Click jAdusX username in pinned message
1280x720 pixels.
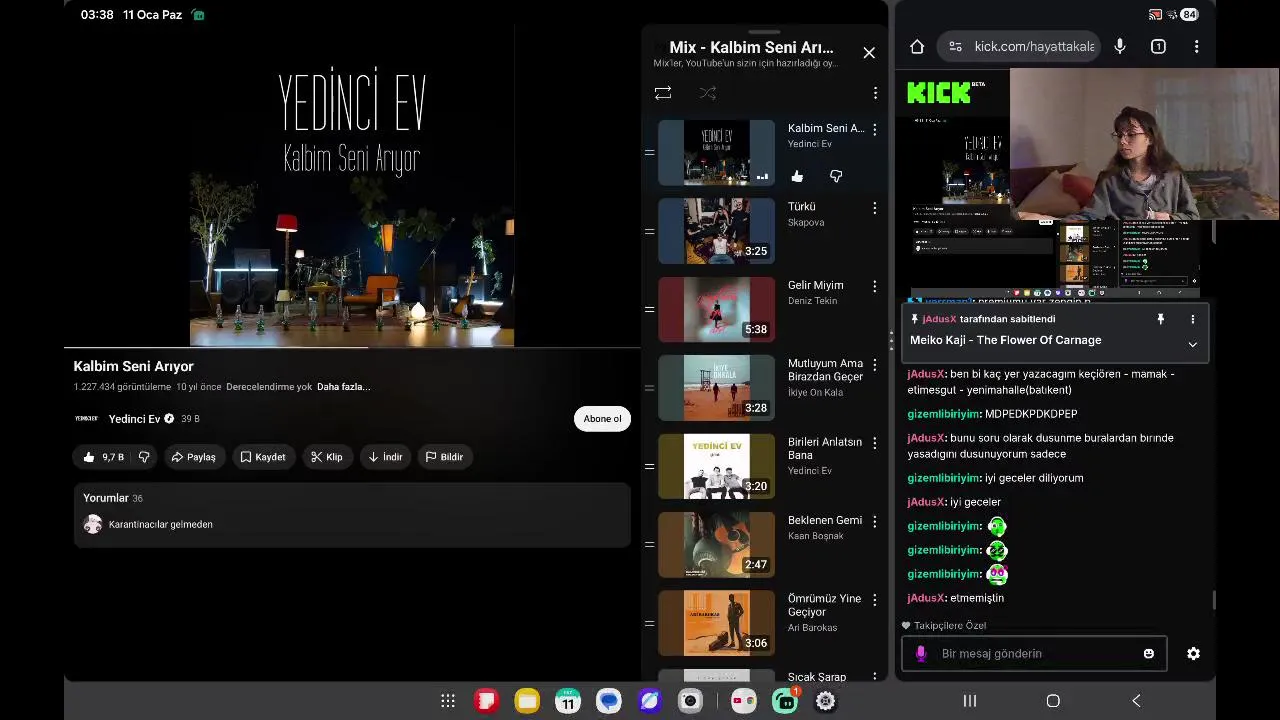click(939, 319)
